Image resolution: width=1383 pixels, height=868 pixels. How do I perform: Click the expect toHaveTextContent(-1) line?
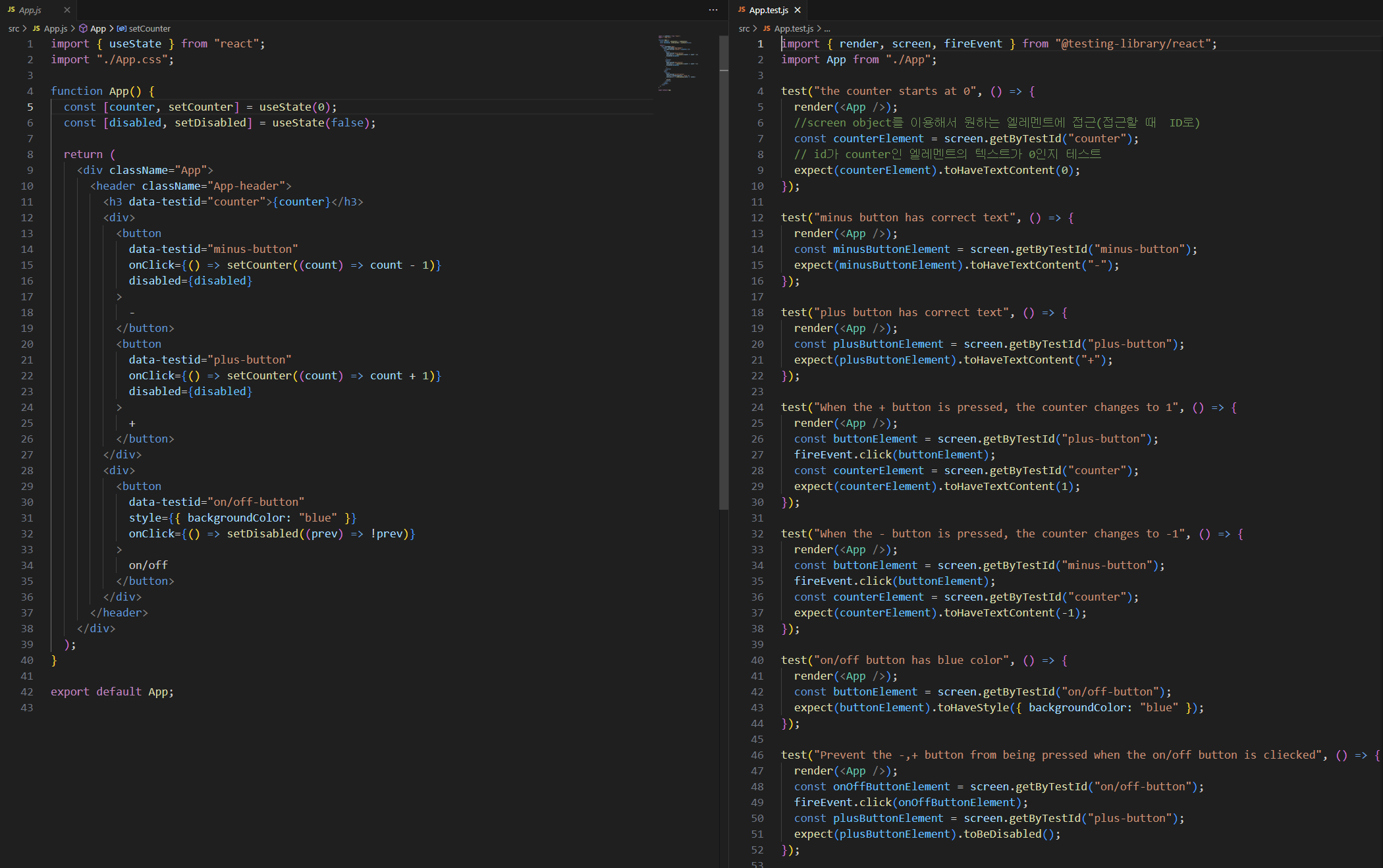pyautogui.click(x=940, y=612)
